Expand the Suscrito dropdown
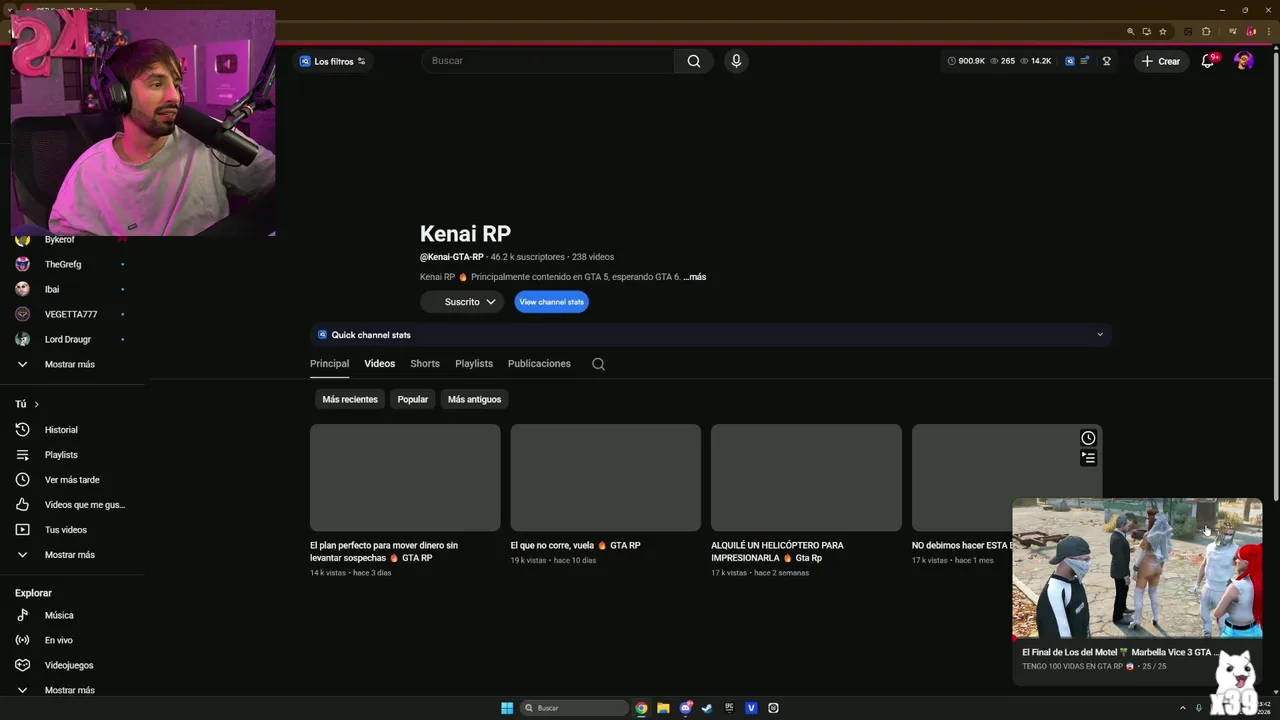1280x720 pixels. [x=462, y=302]
